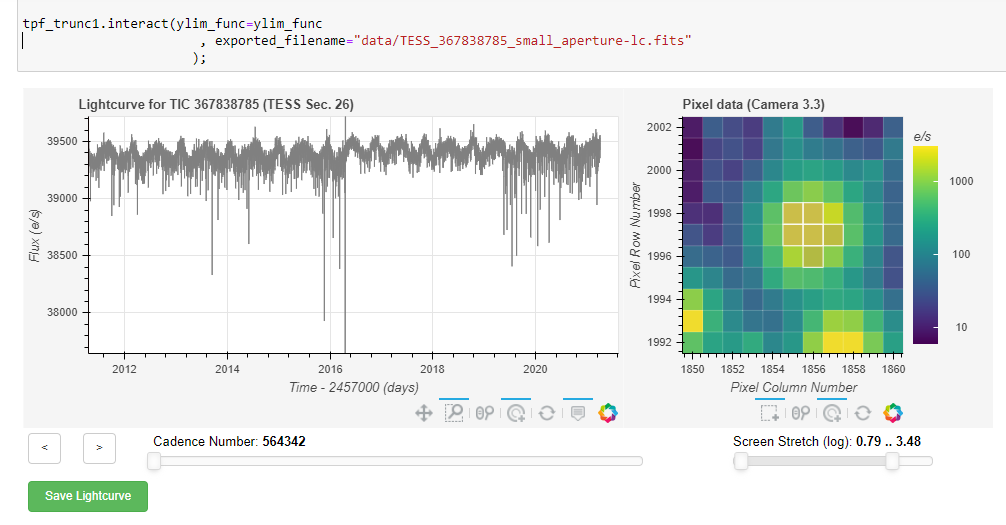Open Bokeh logo link under the lightcurve plot
The width and height of the screenshot is (1006, 525).
tap(608, 413)
